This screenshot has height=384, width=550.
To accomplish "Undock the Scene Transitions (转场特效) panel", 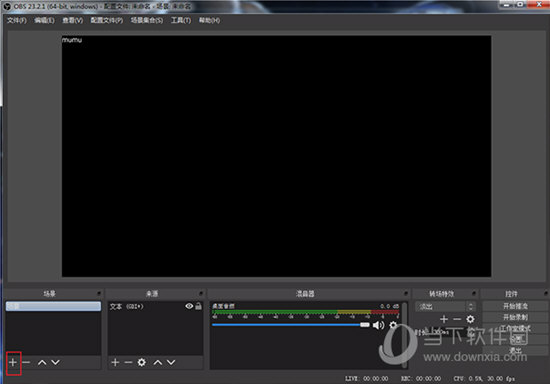I will (x=474, y=294).
